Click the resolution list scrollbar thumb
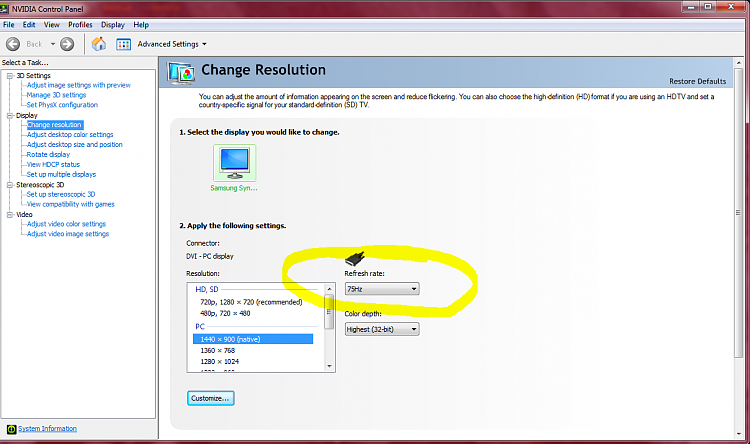Image resolution: width=750 pixels, height=444 pixels. pos(329,312)
